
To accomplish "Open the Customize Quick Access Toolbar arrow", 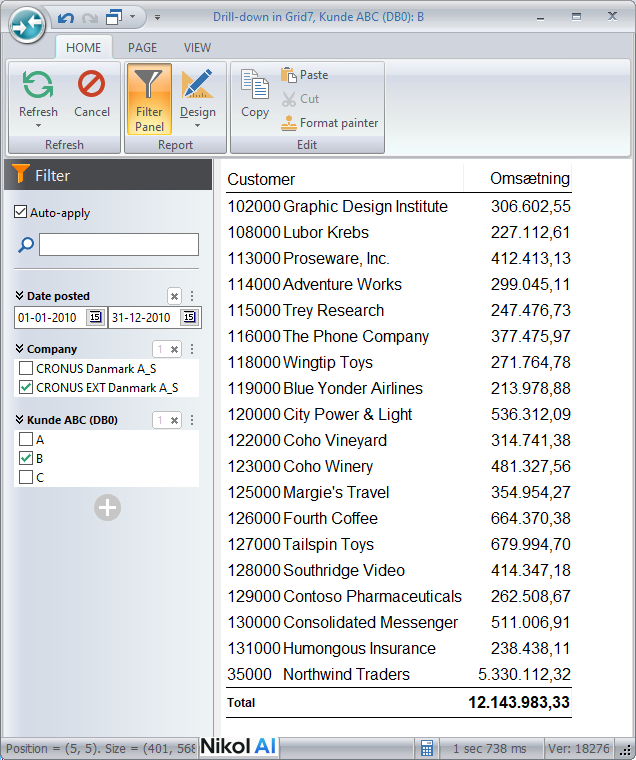I will pos(158,17).
